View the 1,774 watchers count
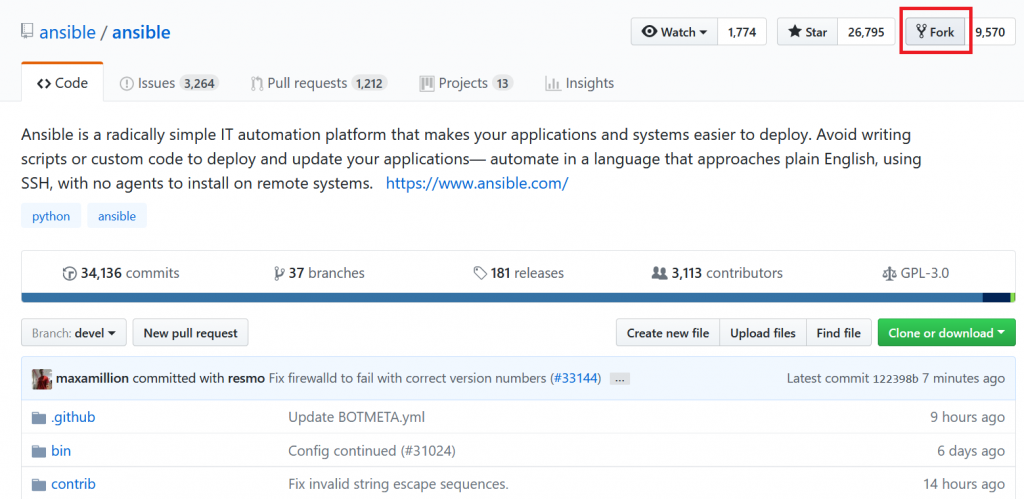Screen dimensions: 1024x499 [742, 32]
